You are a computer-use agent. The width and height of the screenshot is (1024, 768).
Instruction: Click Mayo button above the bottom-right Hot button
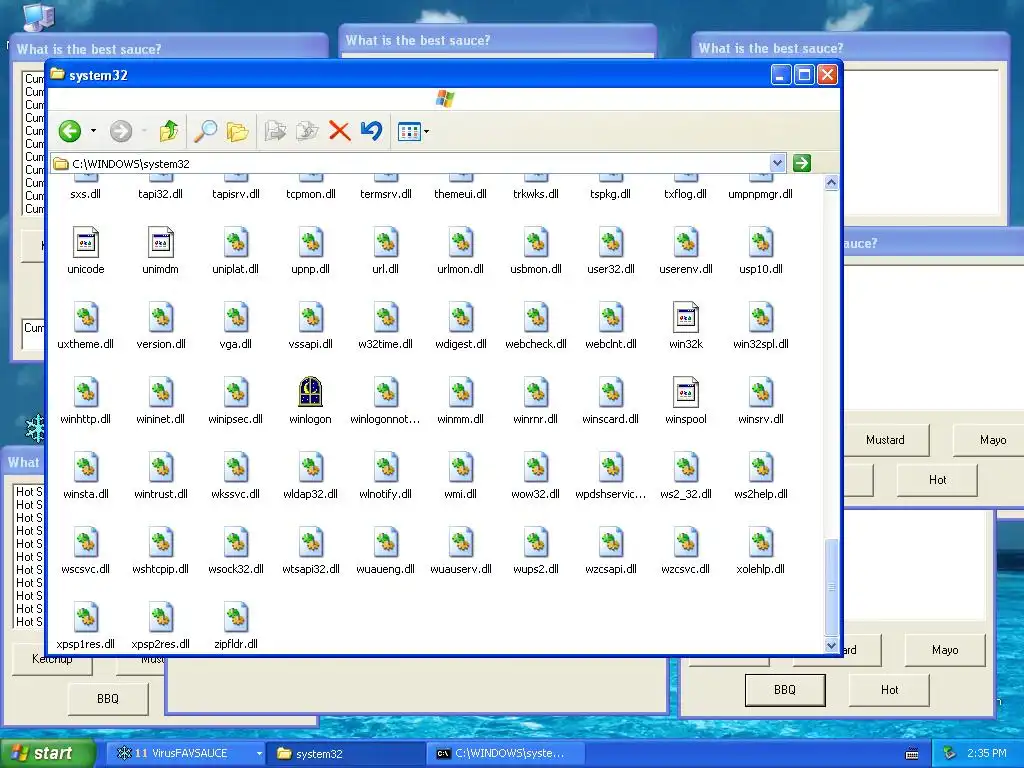945,650
